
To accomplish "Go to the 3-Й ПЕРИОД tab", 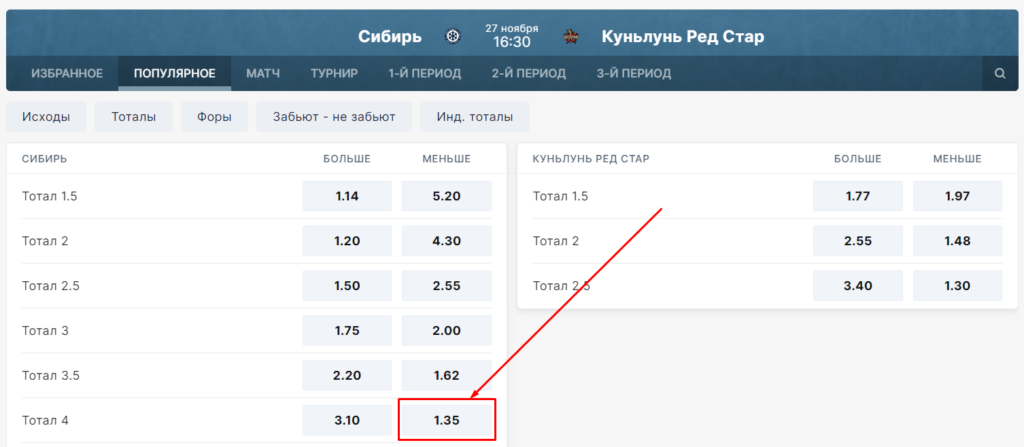I will pyautogui.click(x=633, y=73).
